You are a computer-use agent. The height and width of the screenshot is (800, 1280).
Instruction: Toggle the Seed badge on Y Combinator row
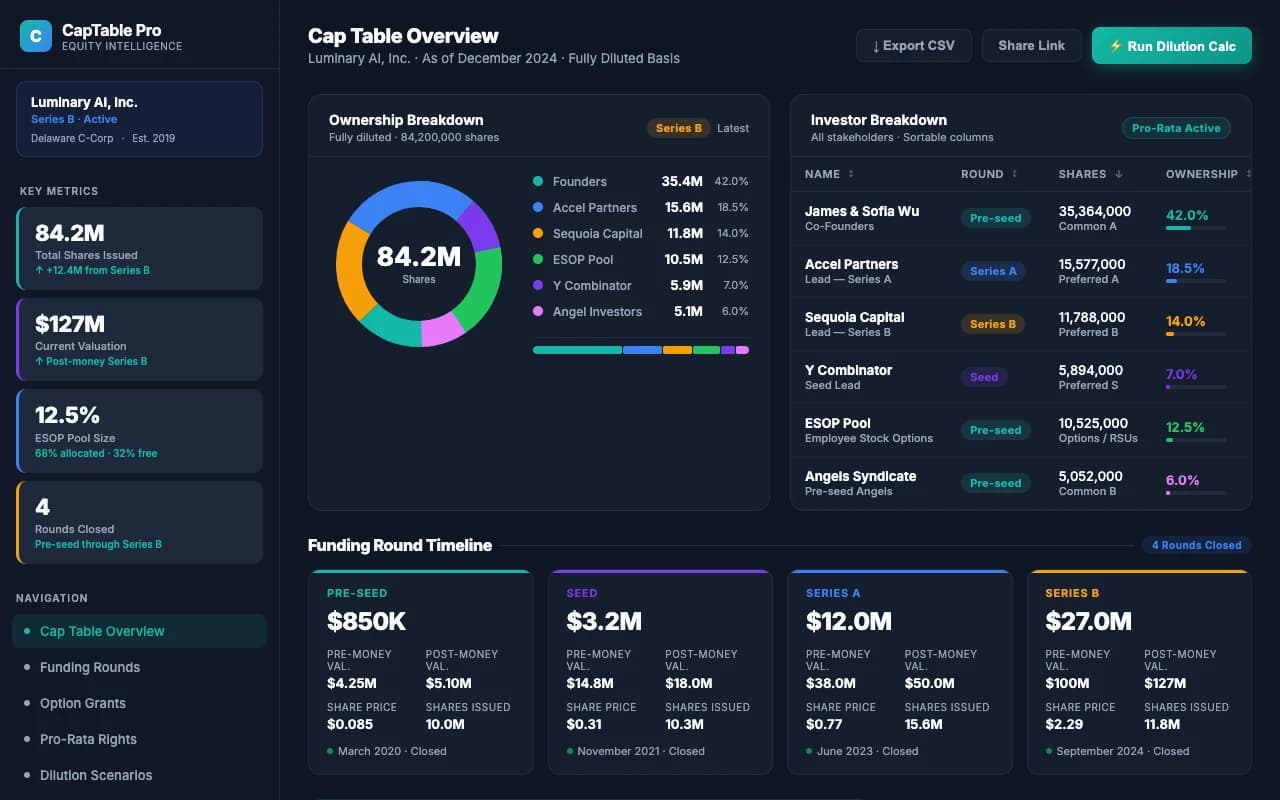(x=983, y=377)
